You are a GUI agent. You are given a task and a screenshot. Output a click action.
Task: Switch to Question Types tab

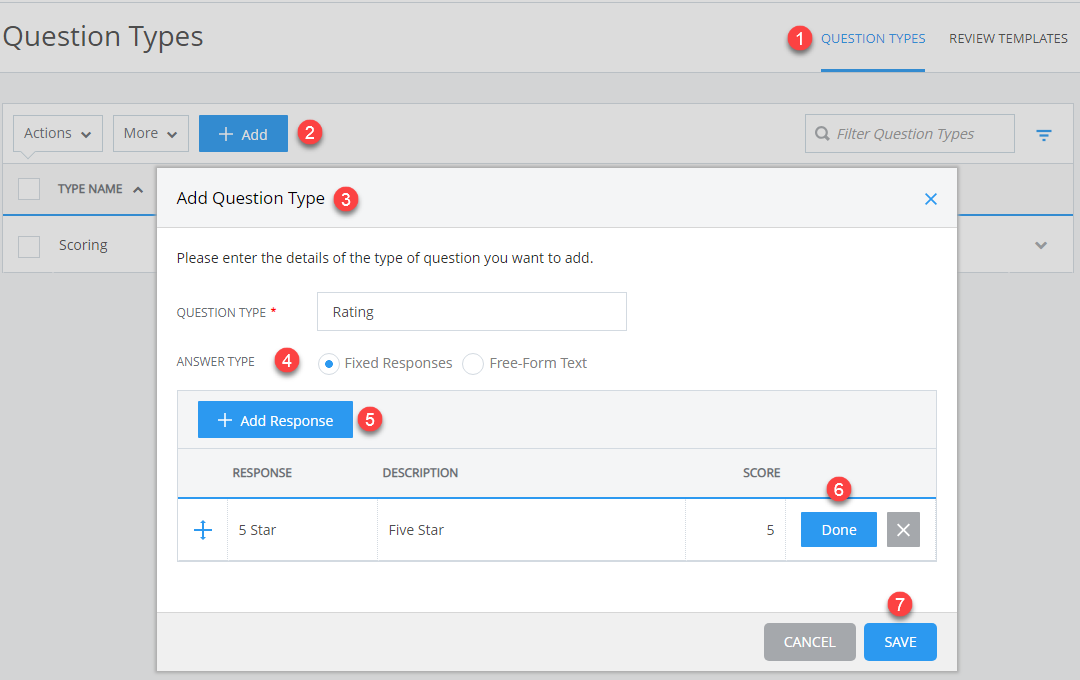(x=873, y=39)
